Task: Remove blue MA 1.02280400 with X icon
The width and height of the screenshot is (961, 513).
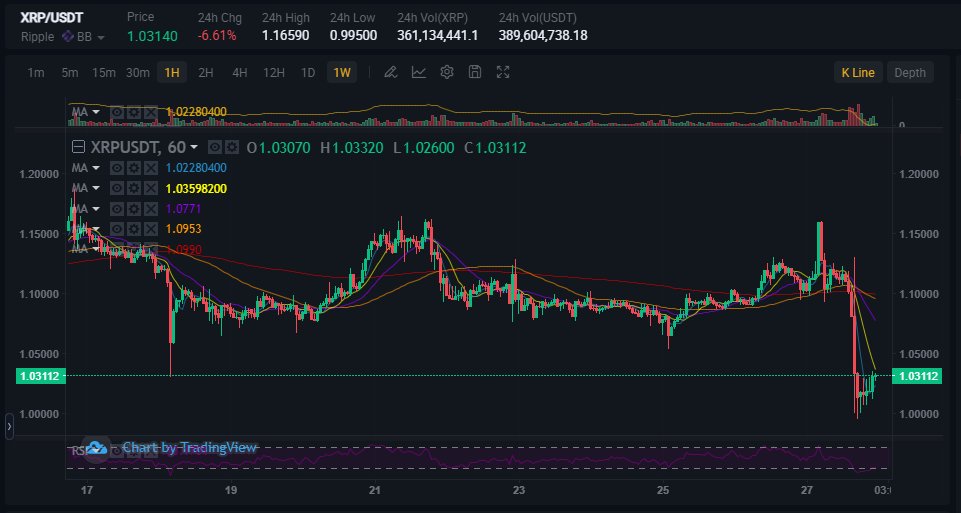Action: click(151, 167)
